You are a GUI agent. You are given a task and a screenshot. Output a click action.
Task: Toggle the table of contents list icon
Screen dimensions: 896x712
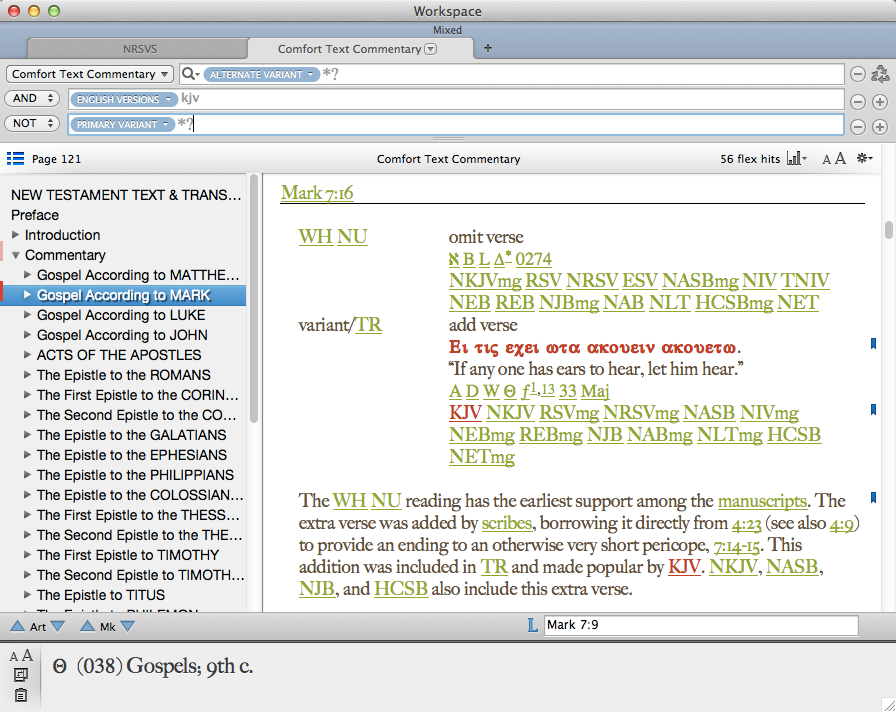15,158
